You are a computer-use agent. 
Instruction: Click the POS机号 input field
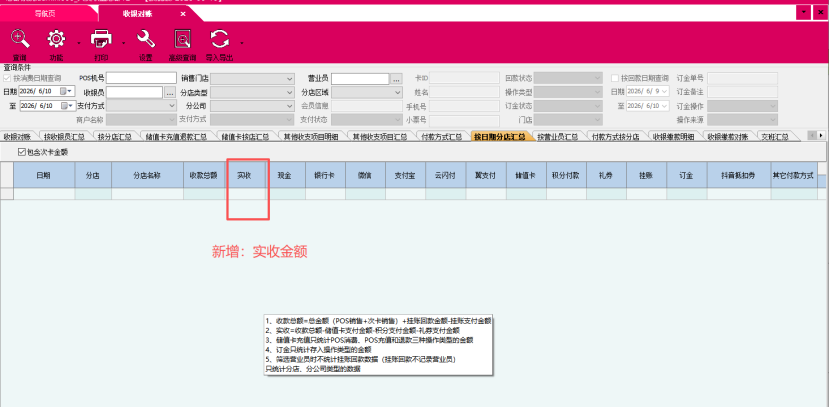[x=141, y=78]
